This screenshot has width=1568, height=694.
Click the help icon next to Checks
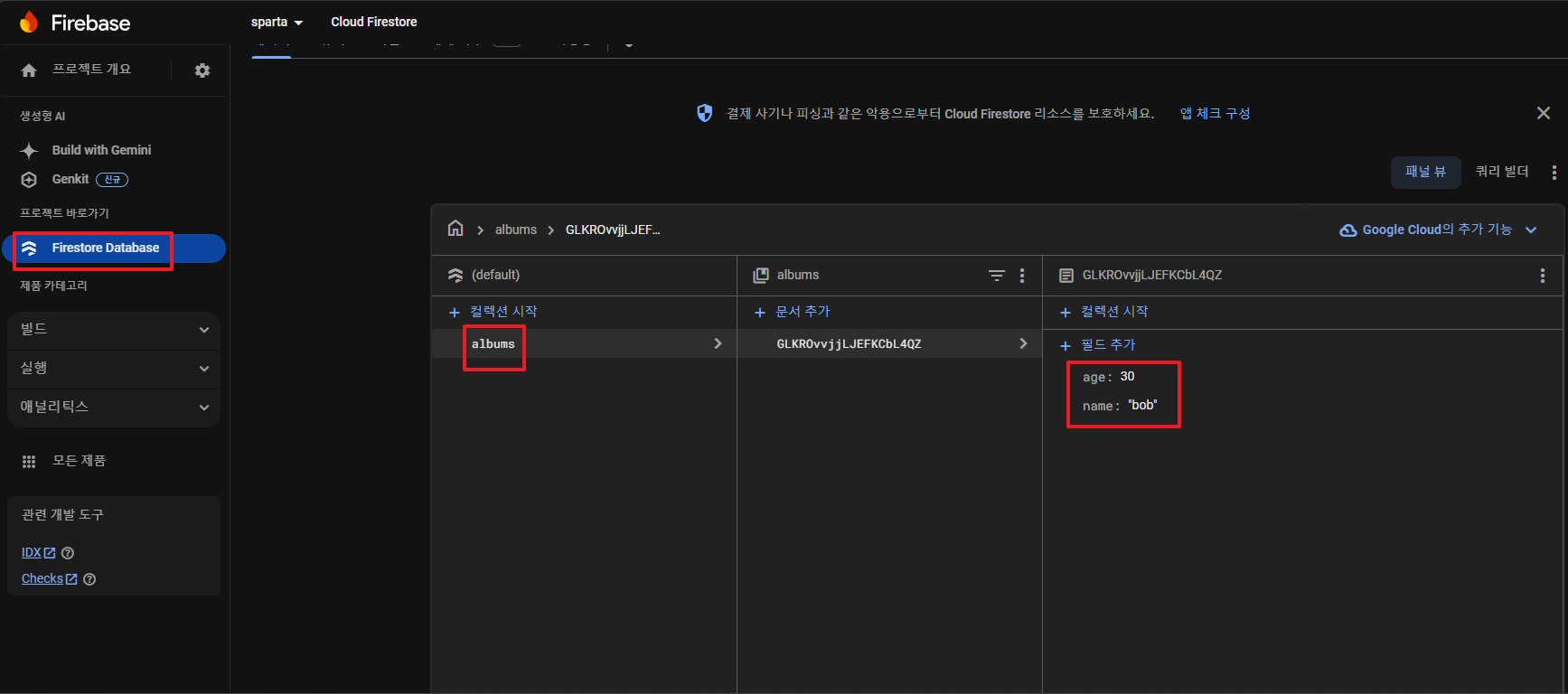coord(89,579)
